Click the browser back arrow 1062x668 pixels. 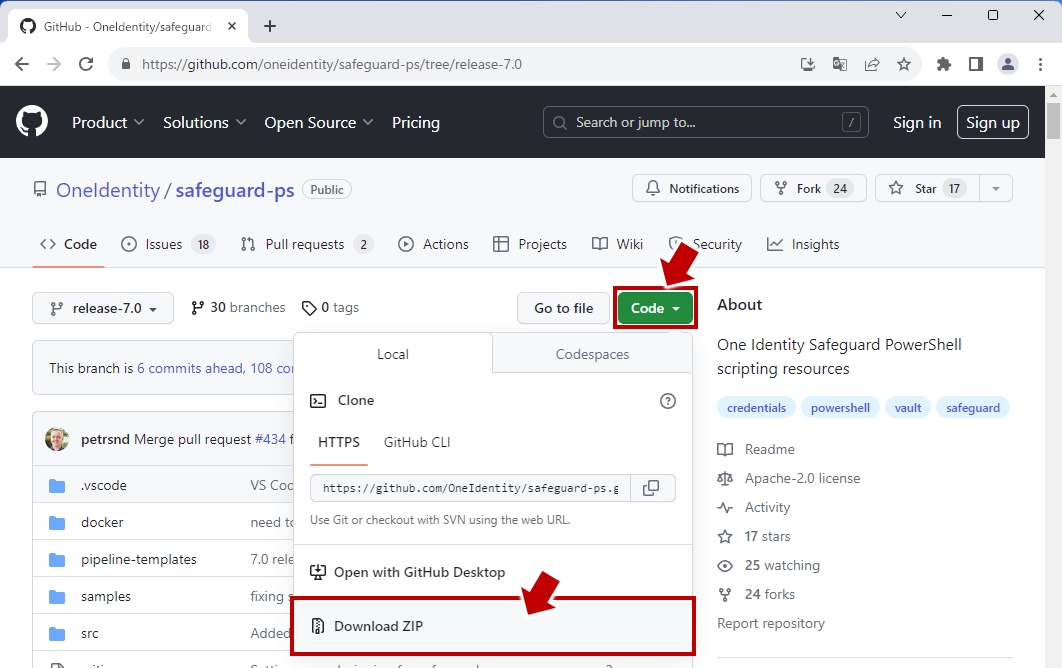click(x=22, y=64)
